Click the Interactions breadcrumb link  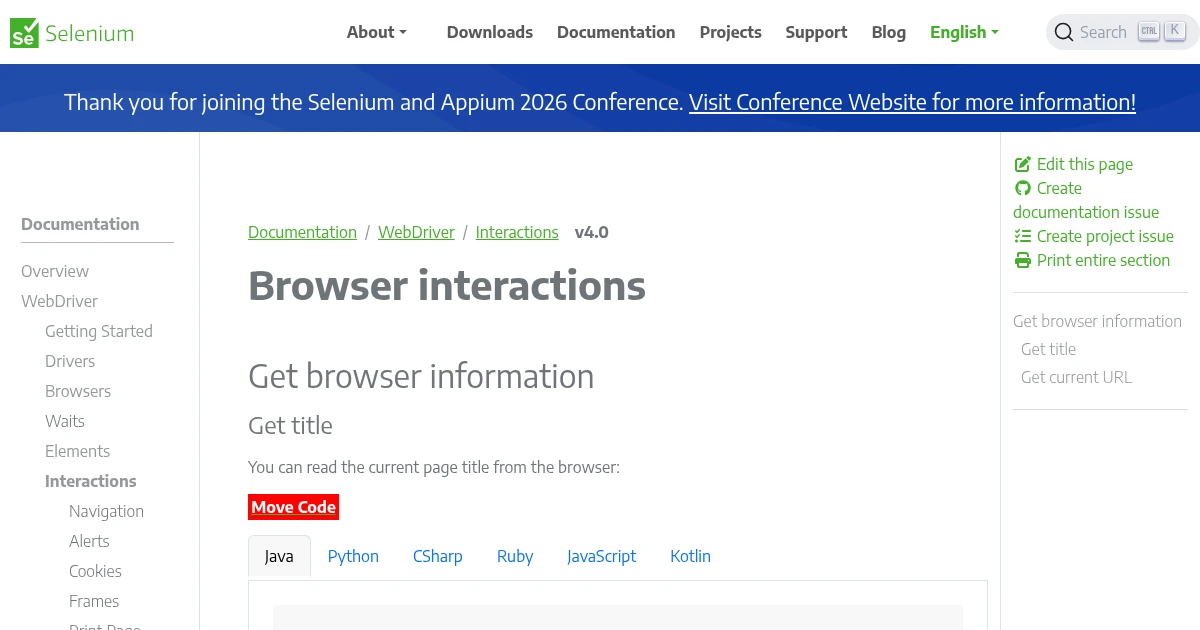[517, 232]
